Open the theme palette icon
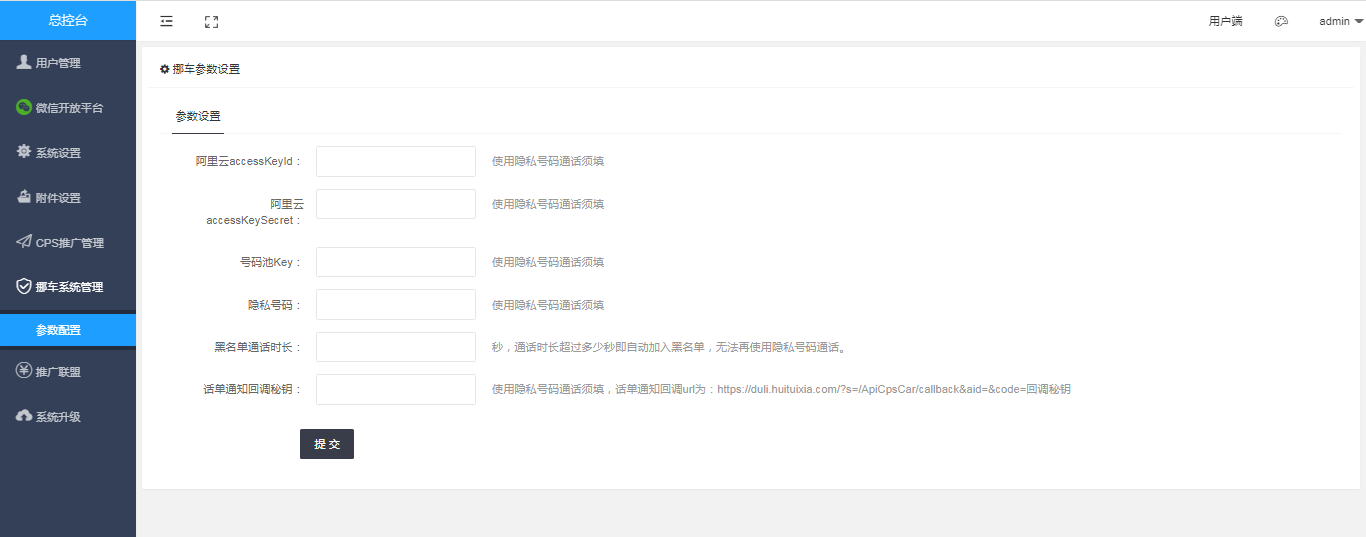Screen dimensions: 1366x537 point(1281,21)
